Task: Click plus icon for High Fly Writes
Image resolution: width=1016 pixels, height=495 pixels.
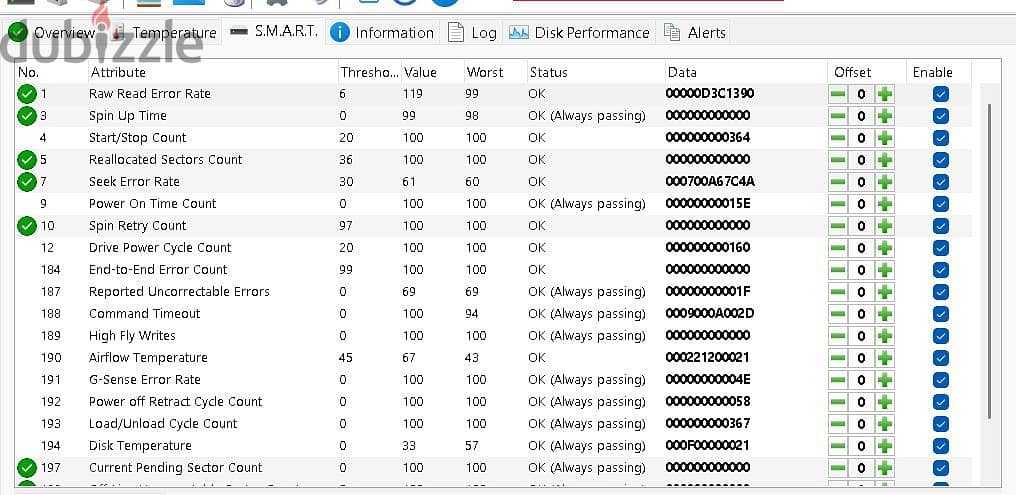Action: point(884,336)
